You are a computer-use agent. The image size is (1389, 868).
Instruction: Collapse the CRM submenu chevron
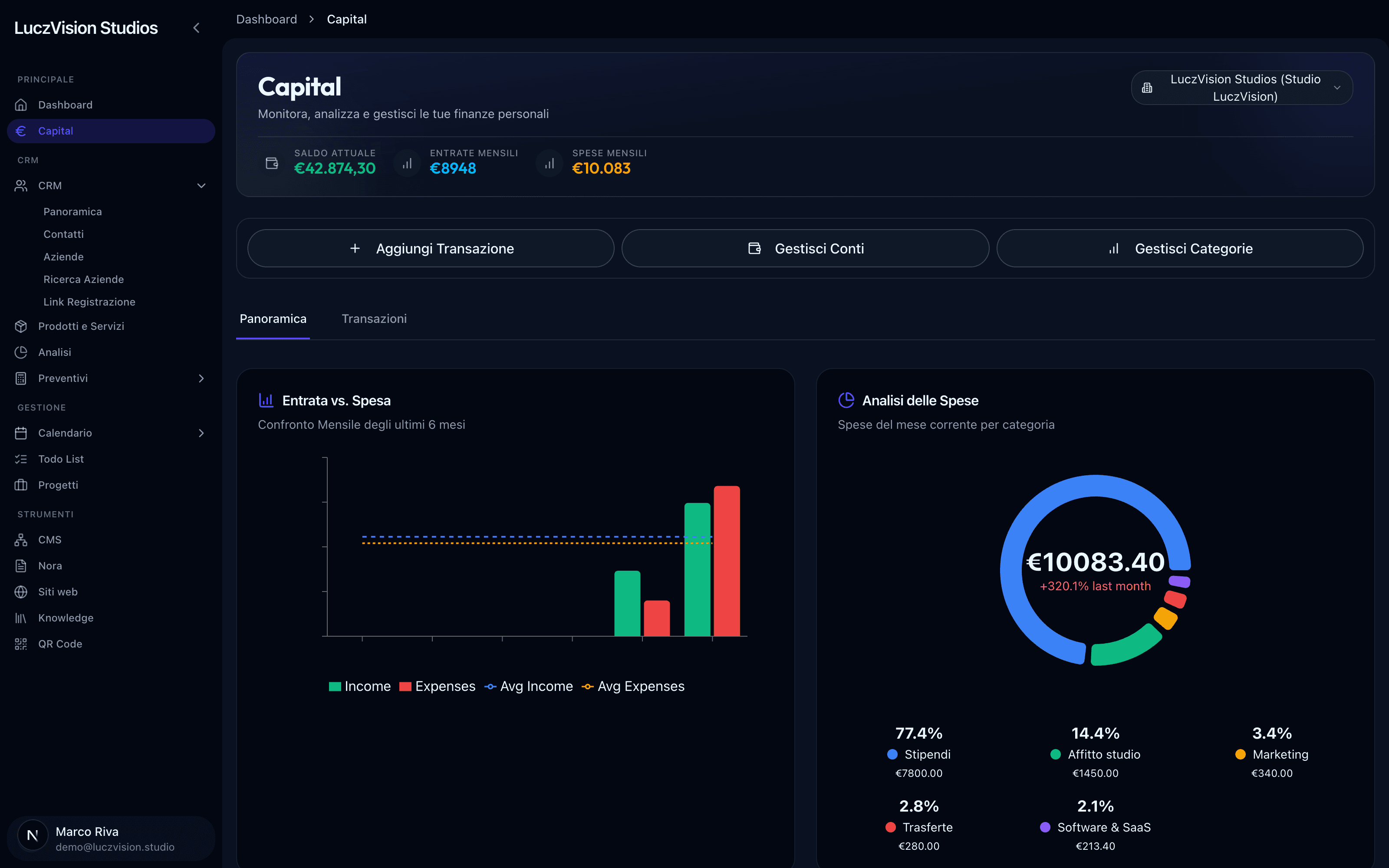coord(201,186)
